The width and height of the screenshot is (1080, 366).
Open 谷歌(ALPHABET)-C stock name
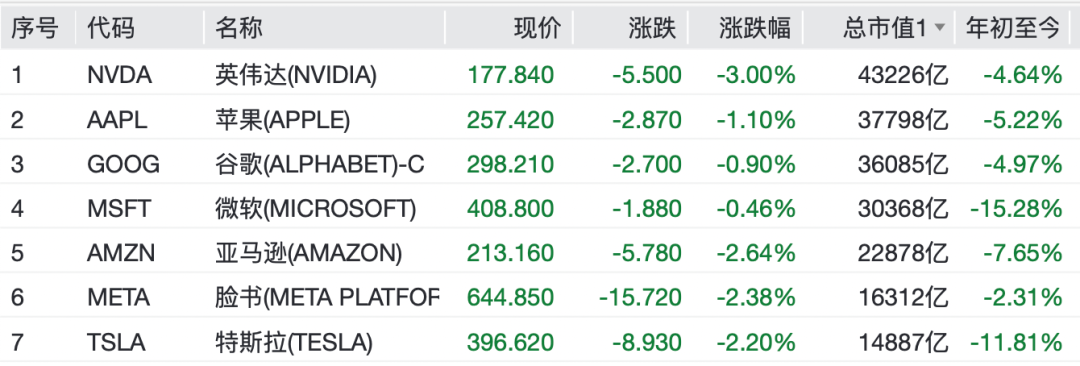(x=320, y=164)
